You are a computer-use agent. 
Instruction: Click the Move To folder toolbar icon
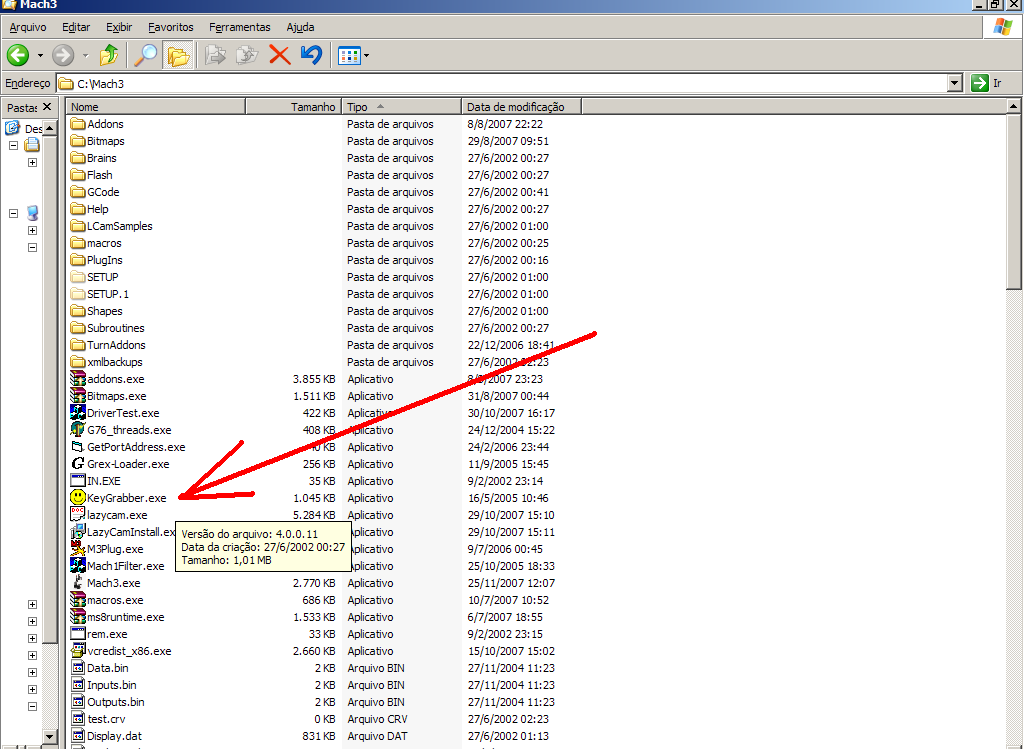(x=215, y=56)
